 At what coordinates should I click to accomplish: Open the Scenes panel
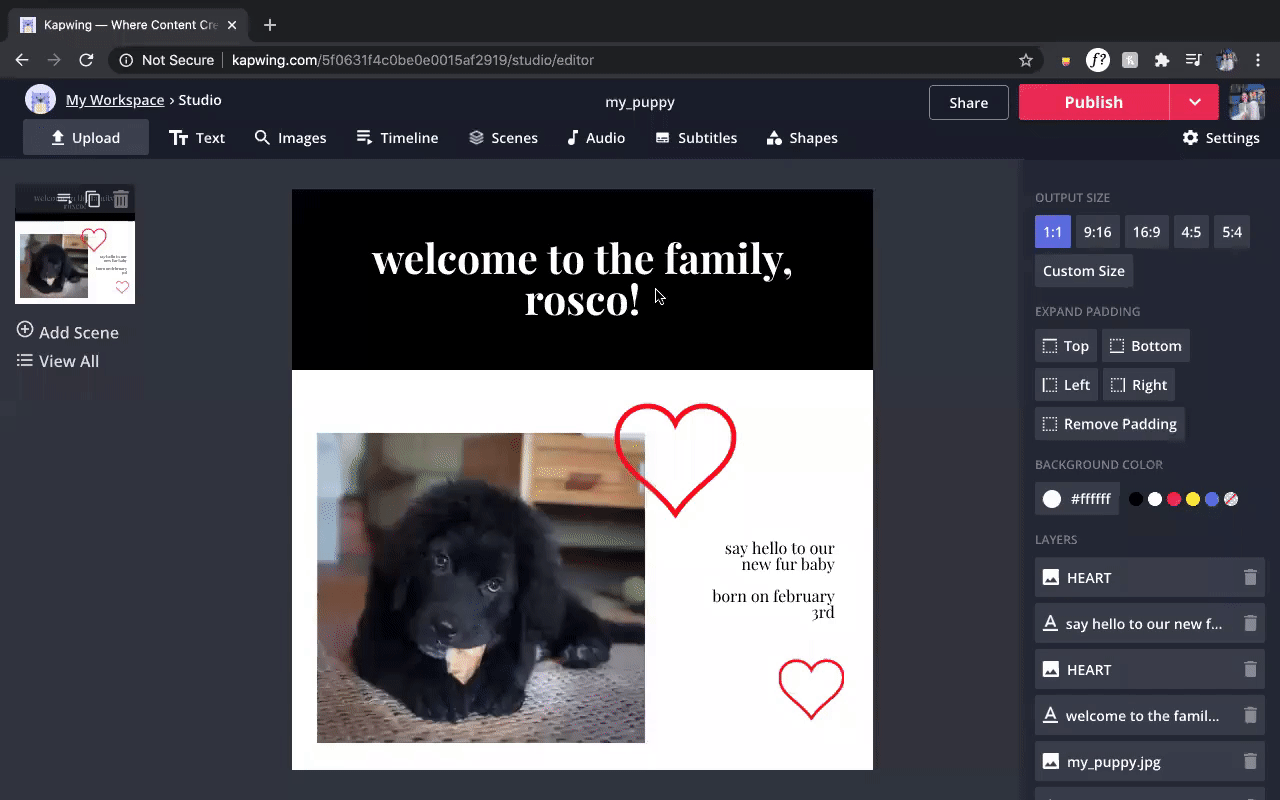coord(503,137)
